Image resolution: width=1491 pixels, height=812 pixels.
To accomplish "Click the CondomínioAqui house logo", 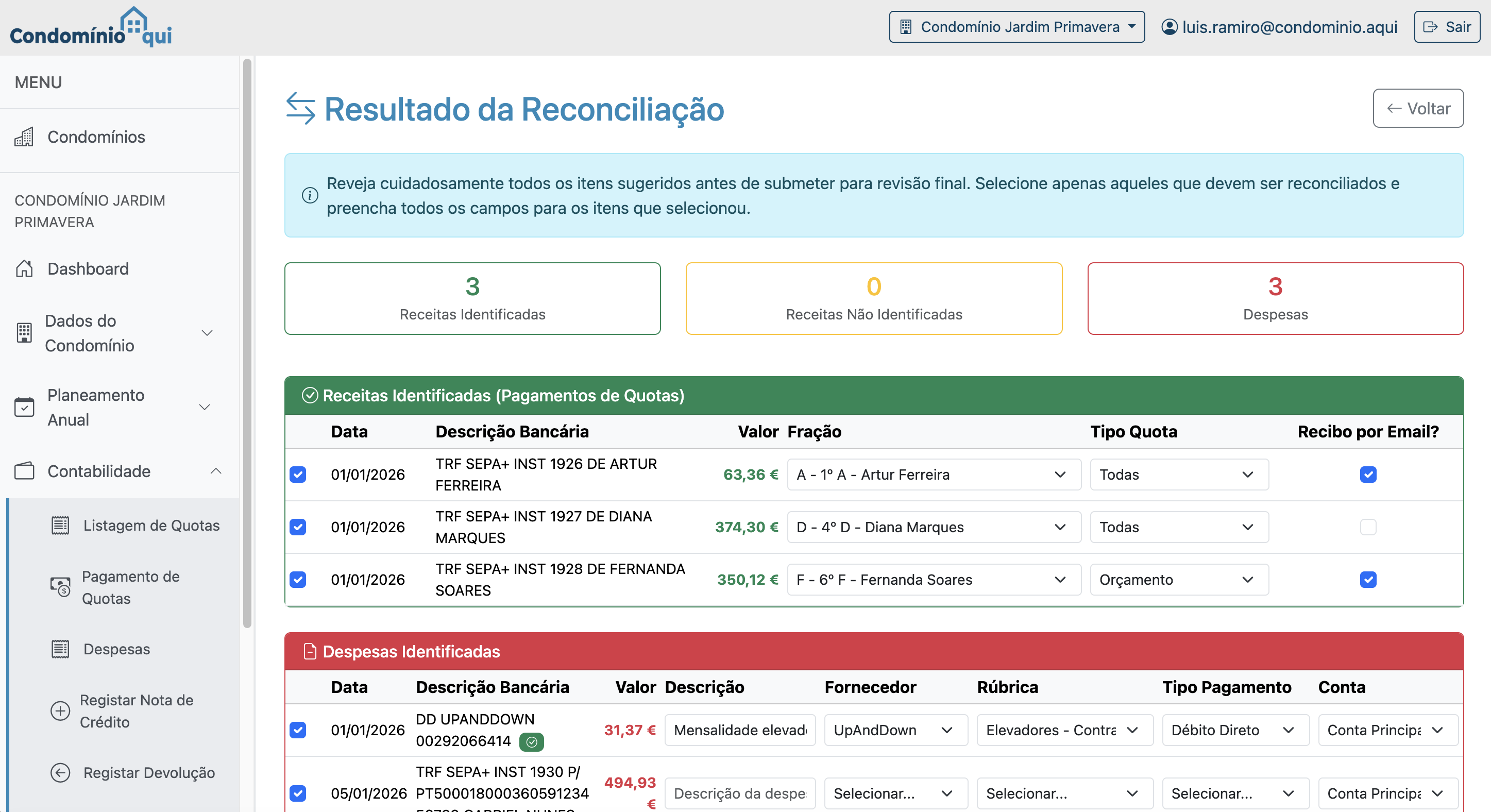I will point(91,27).
